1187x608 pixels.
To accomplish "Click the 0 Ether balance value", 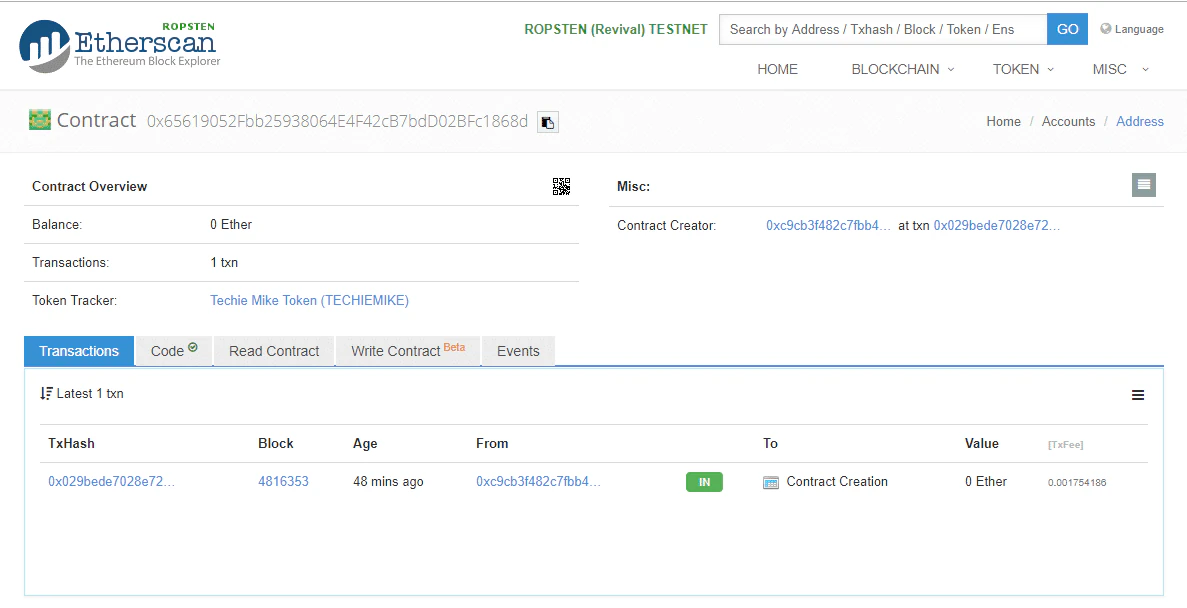I will pos(231,225).
